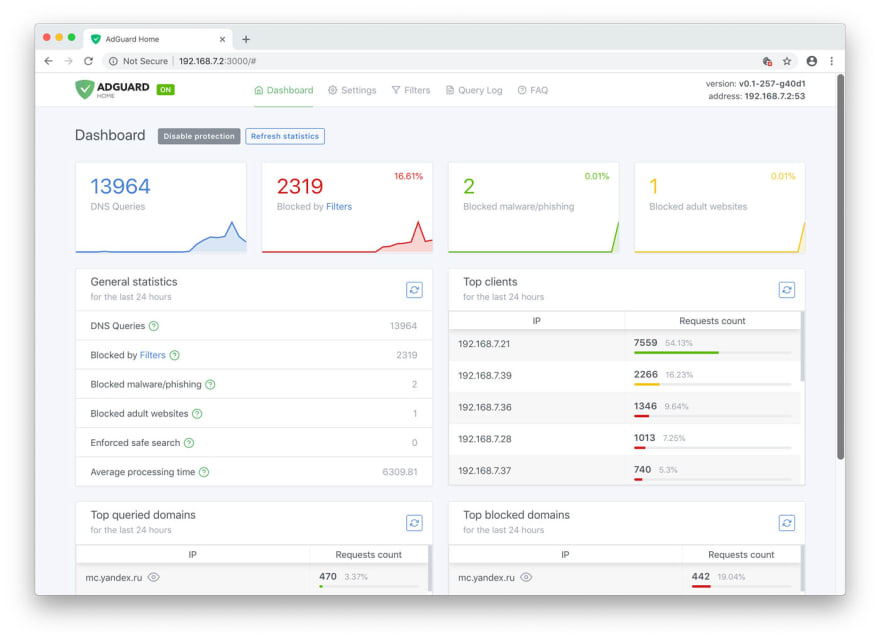Show mc.yandex.ru details in Top blocked domains
This screenshot has height=641, width=880.
tap(525, 577)
